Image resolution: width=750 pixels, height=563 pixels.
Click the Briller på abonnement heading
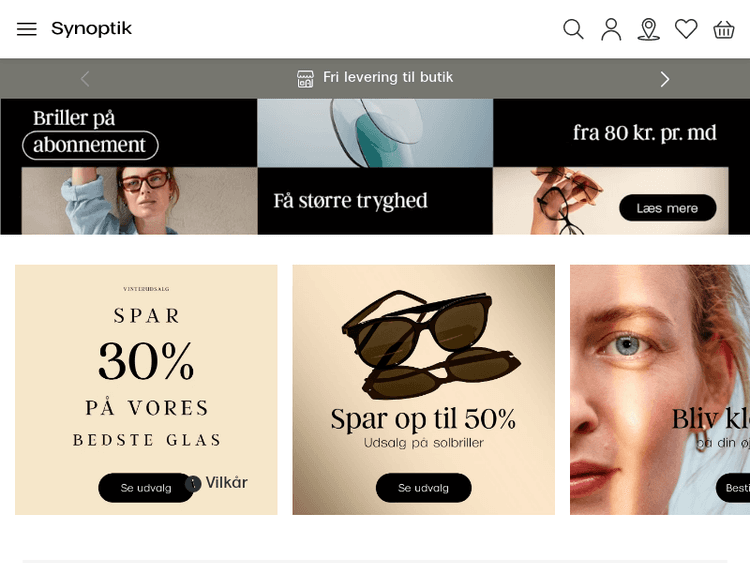coord(90,132)
